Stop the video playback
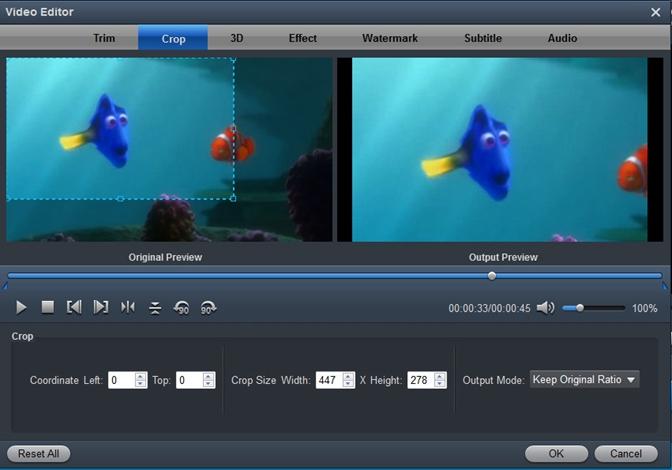 (x=48, y=307)
